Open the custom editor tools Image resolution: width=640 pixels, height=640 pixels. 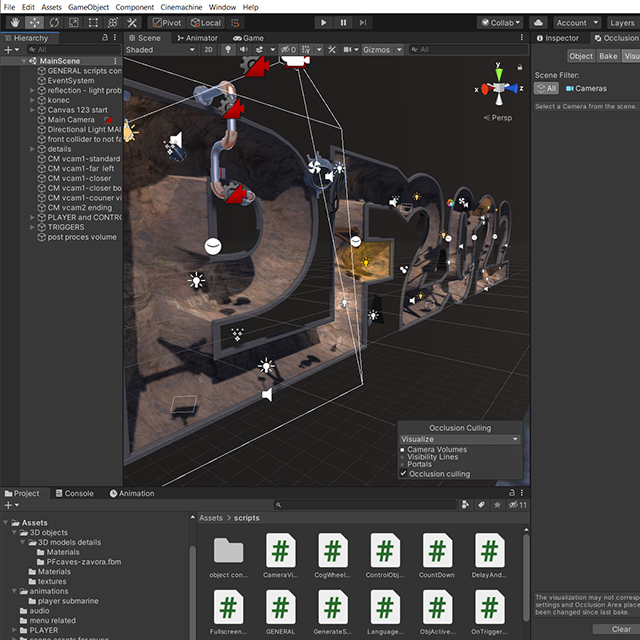pyautogui.click(x=132, y=23)
